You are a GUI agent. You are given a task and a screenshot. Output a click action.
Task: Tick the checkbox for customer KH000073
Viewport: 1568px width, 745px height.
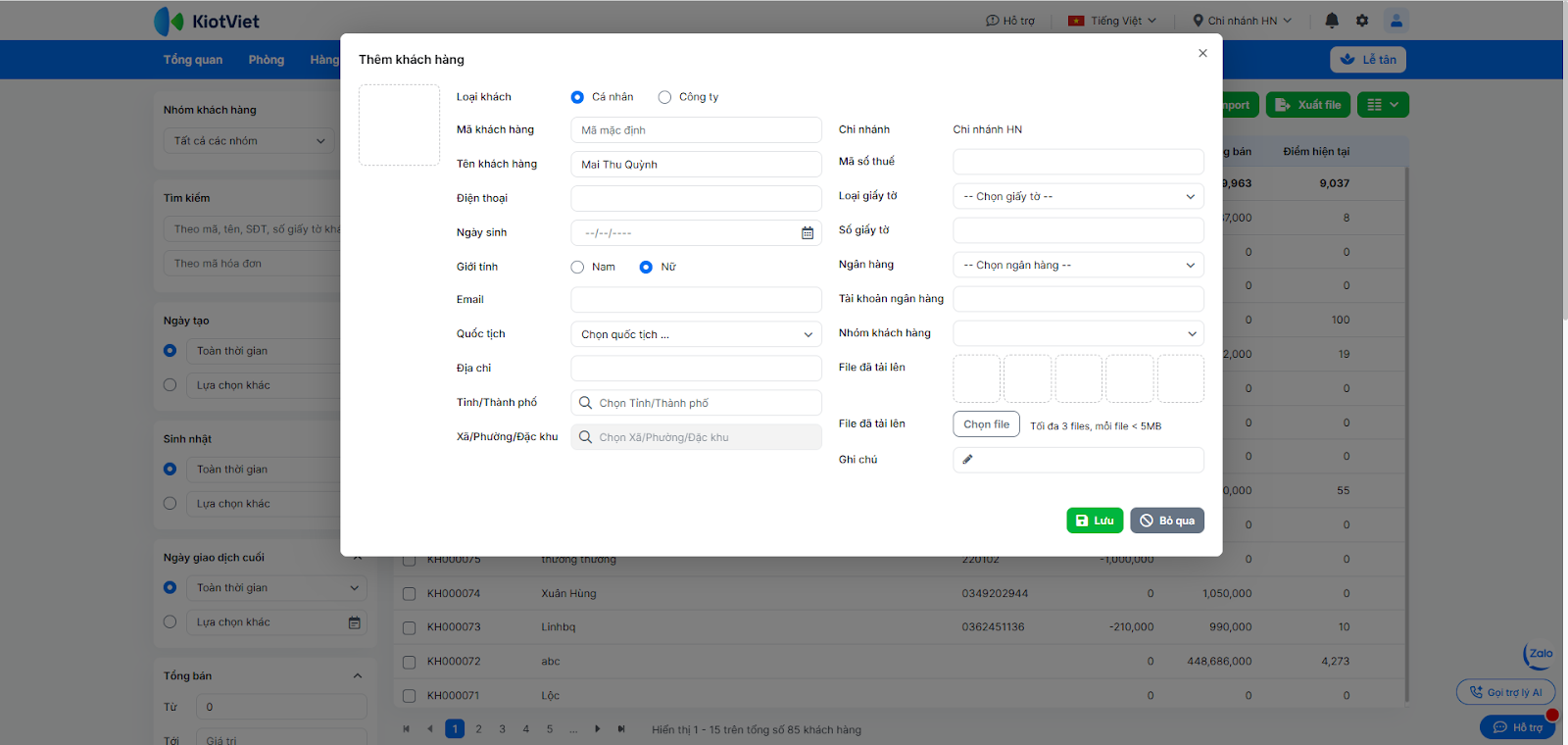pos(409,627)
